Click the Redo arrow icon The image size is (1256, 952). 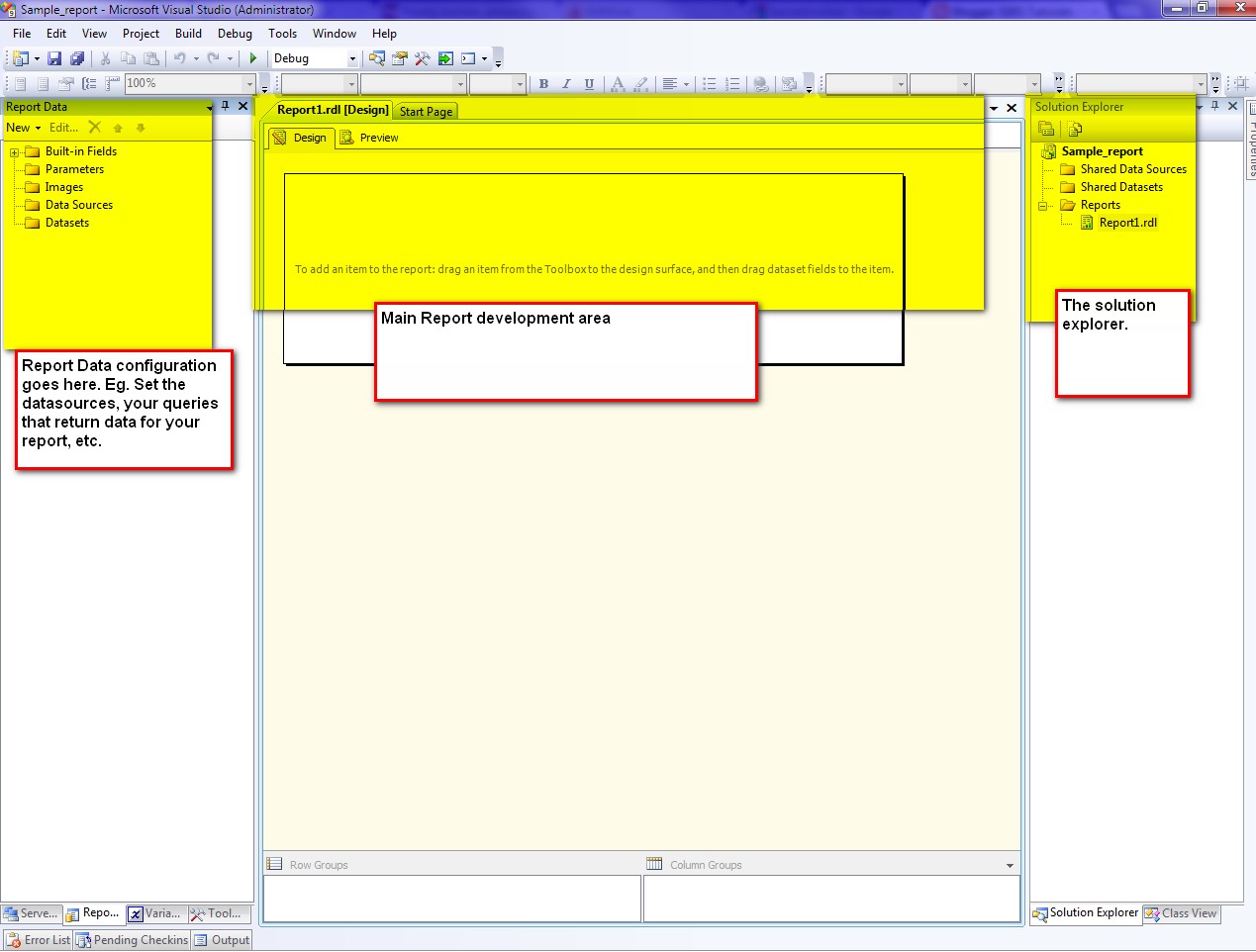[x=213, y=59]
